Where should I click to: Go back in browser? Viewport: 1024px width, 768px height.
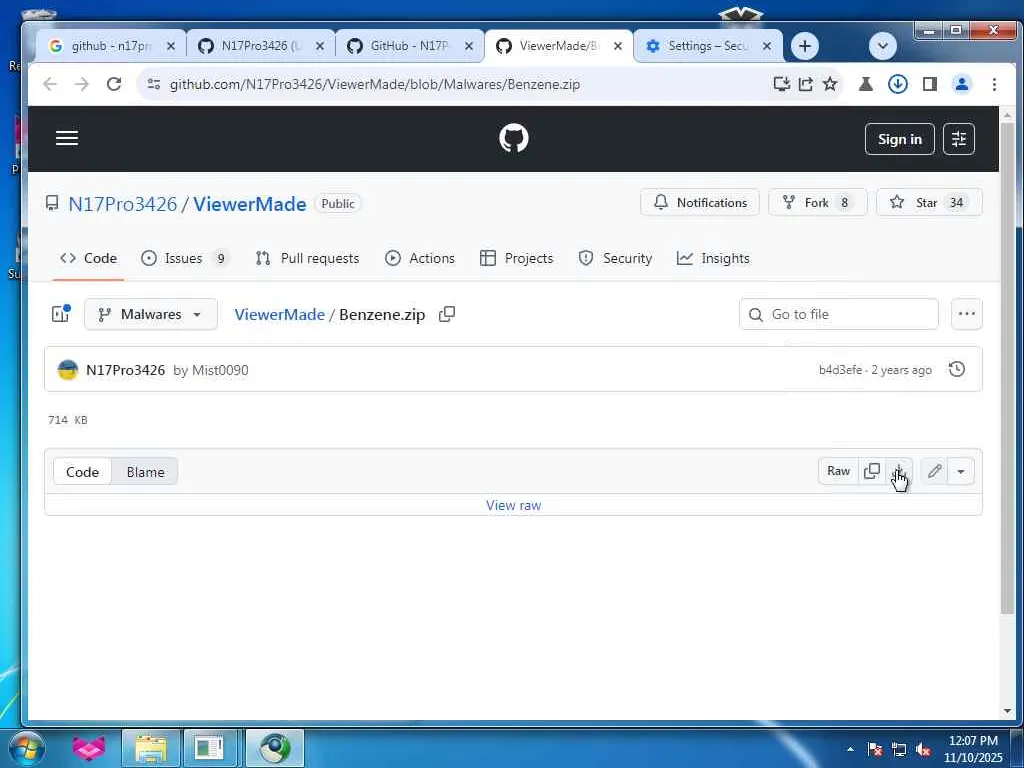click(50, 84)
